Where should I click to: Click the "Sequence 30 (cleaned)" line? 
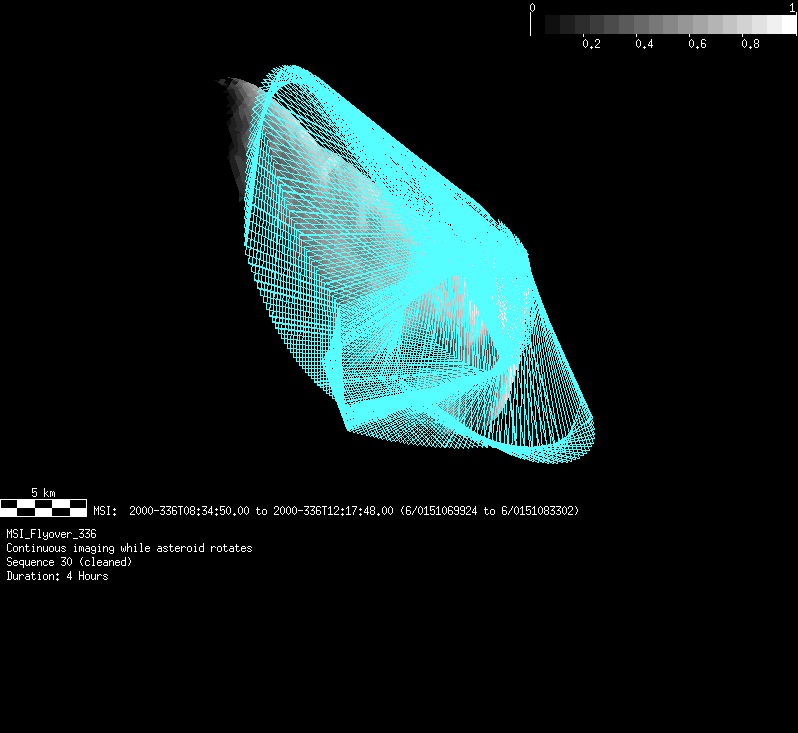(x=69, y=562)
